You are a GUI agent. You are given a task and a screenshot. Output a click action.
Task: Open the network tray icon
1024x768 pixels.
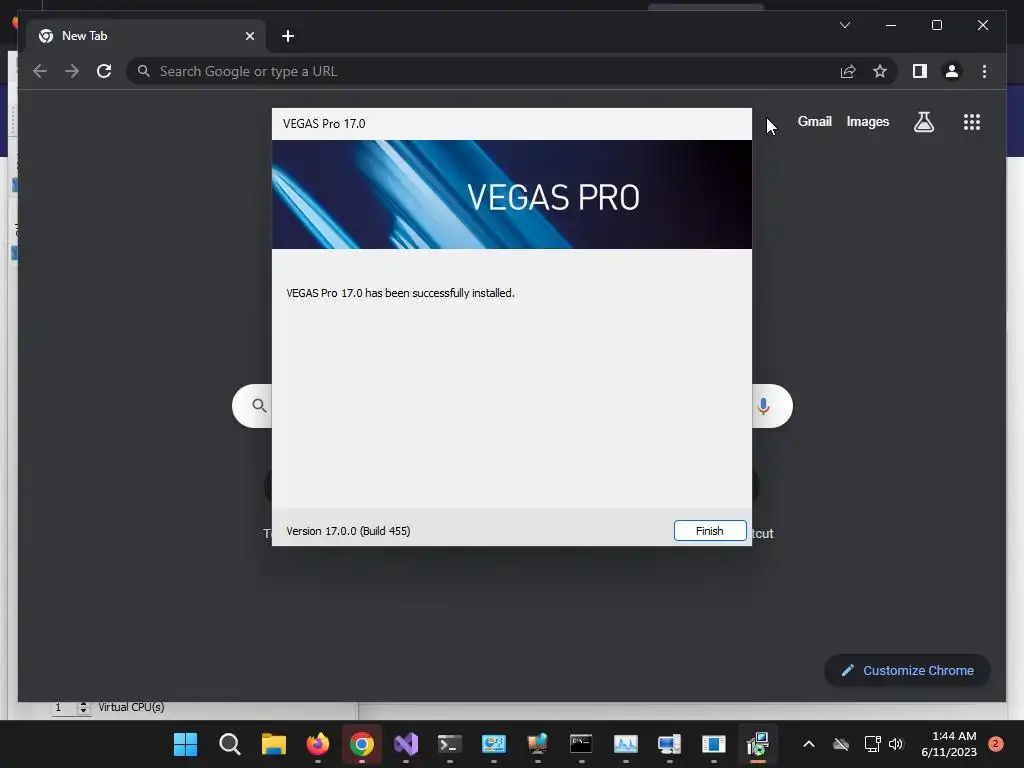coord(872,744)
